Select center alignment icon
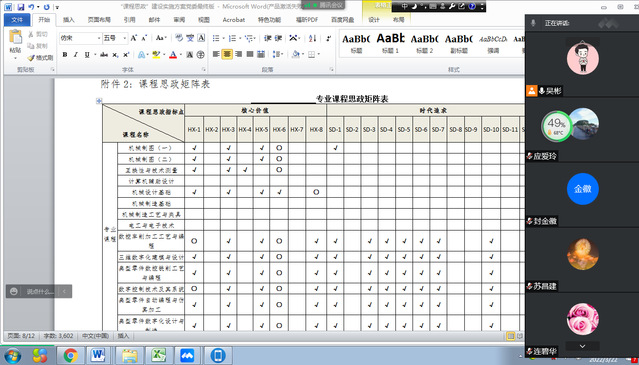The height and width of the screenshot is (365, 639). point(227,54)
